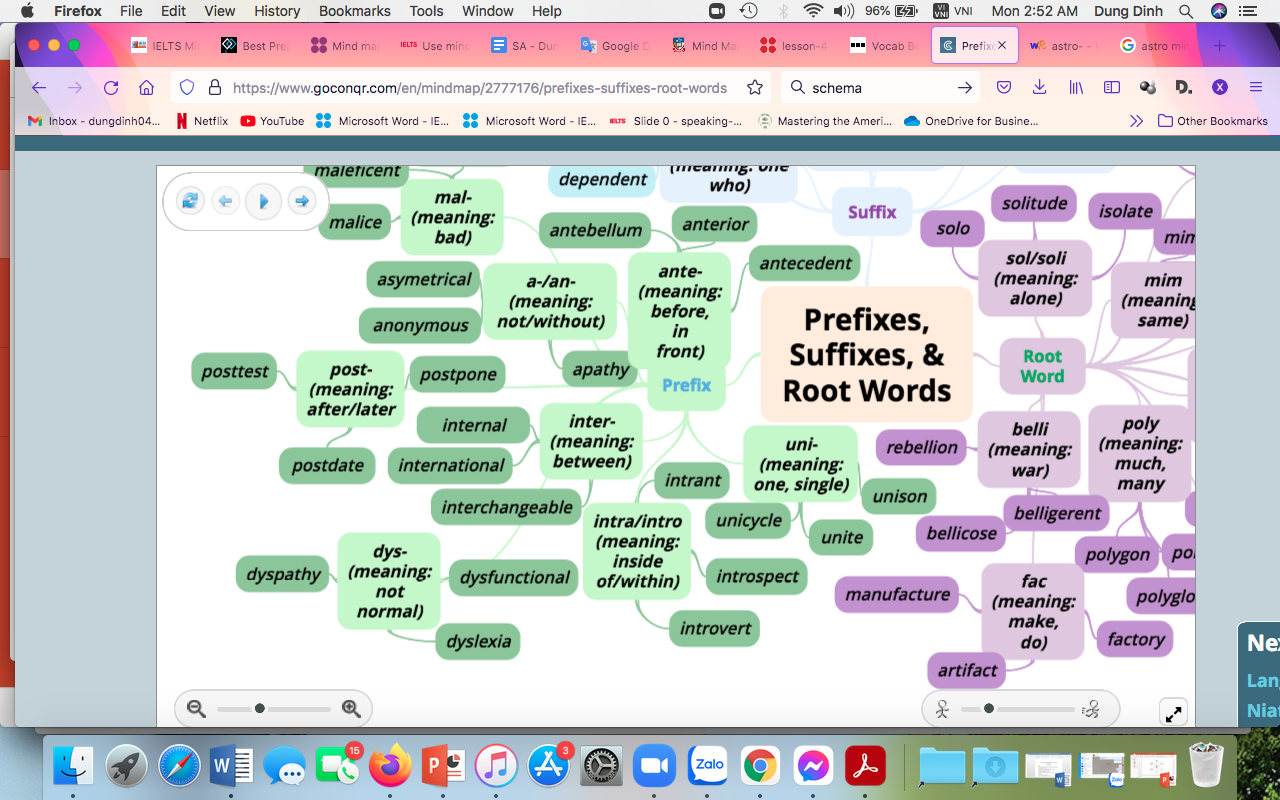This screenshot has height=800, width=1280.
Task: Open Zalo in the Dock
Action: 709,766
